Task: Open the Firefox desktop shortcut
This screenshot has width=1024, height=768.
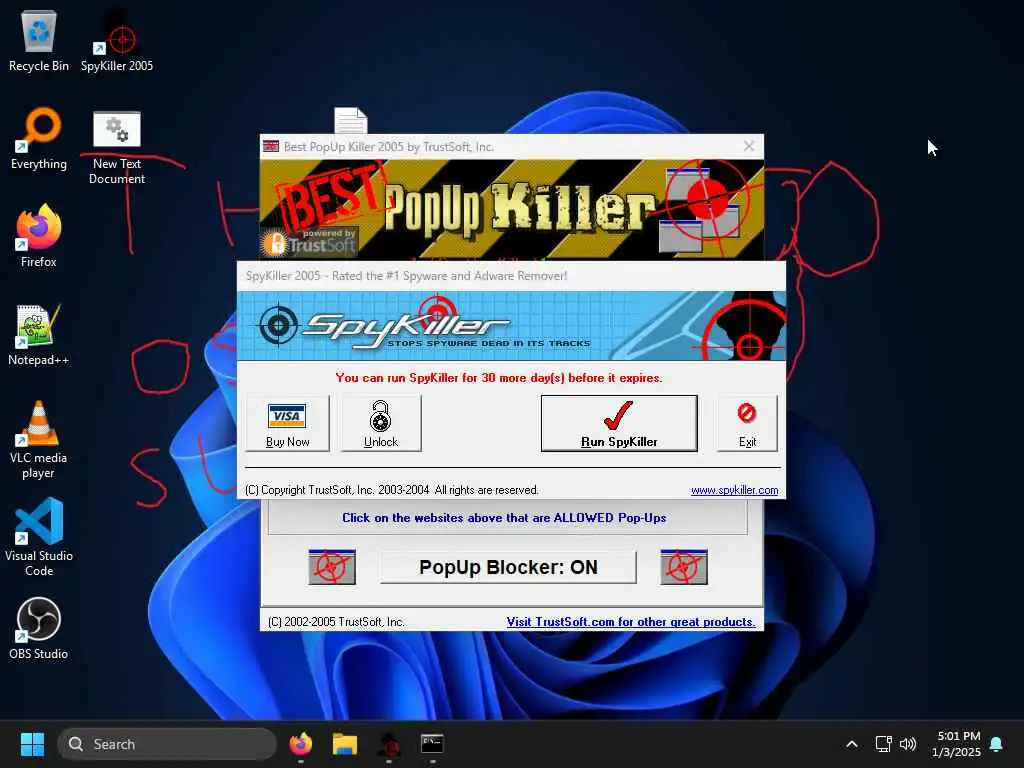Action: 39,235
